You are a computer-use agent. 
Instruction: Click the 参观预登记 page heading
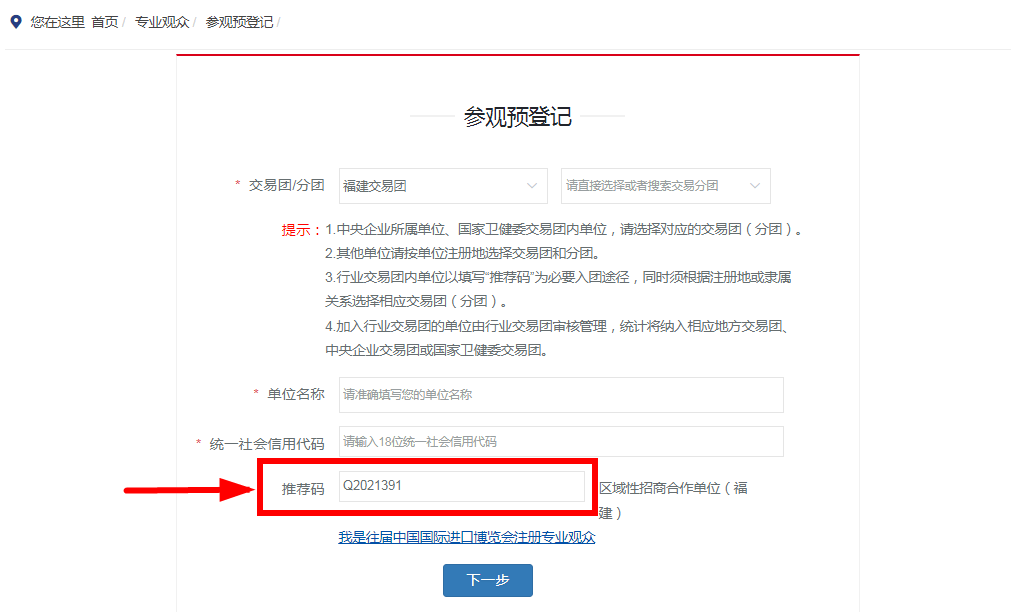pos(517,117)
